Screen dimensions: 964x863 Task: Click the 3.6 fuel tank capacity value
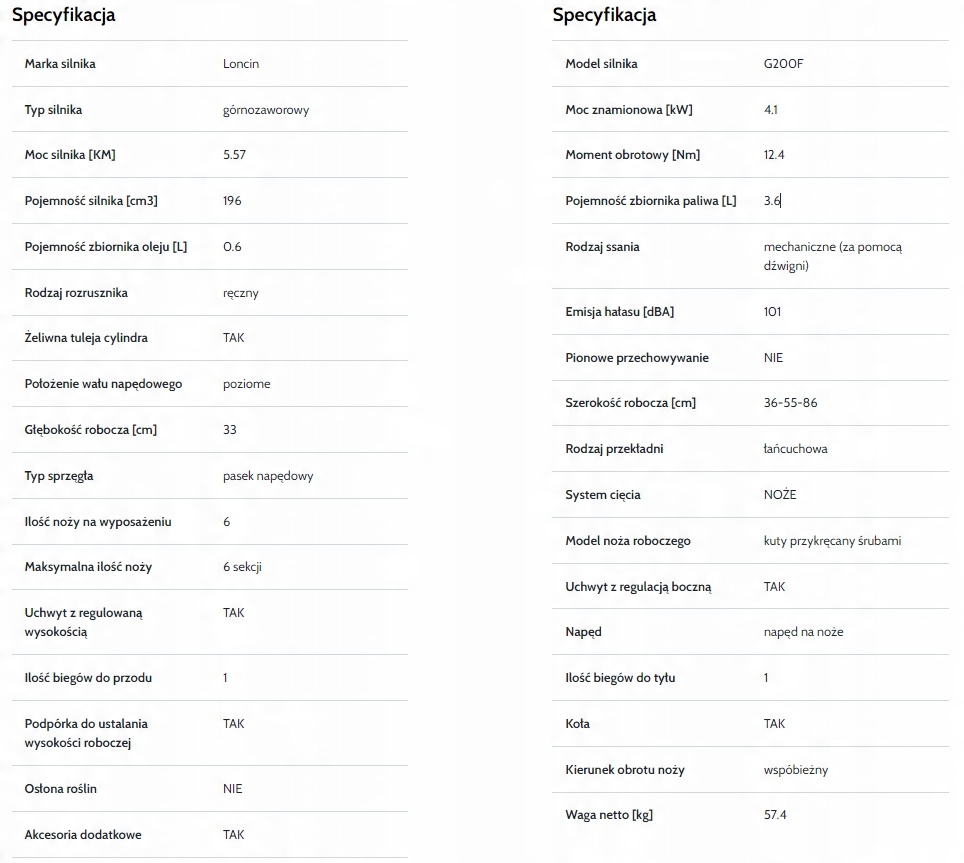pyautogui.click(x=771, y=201)
